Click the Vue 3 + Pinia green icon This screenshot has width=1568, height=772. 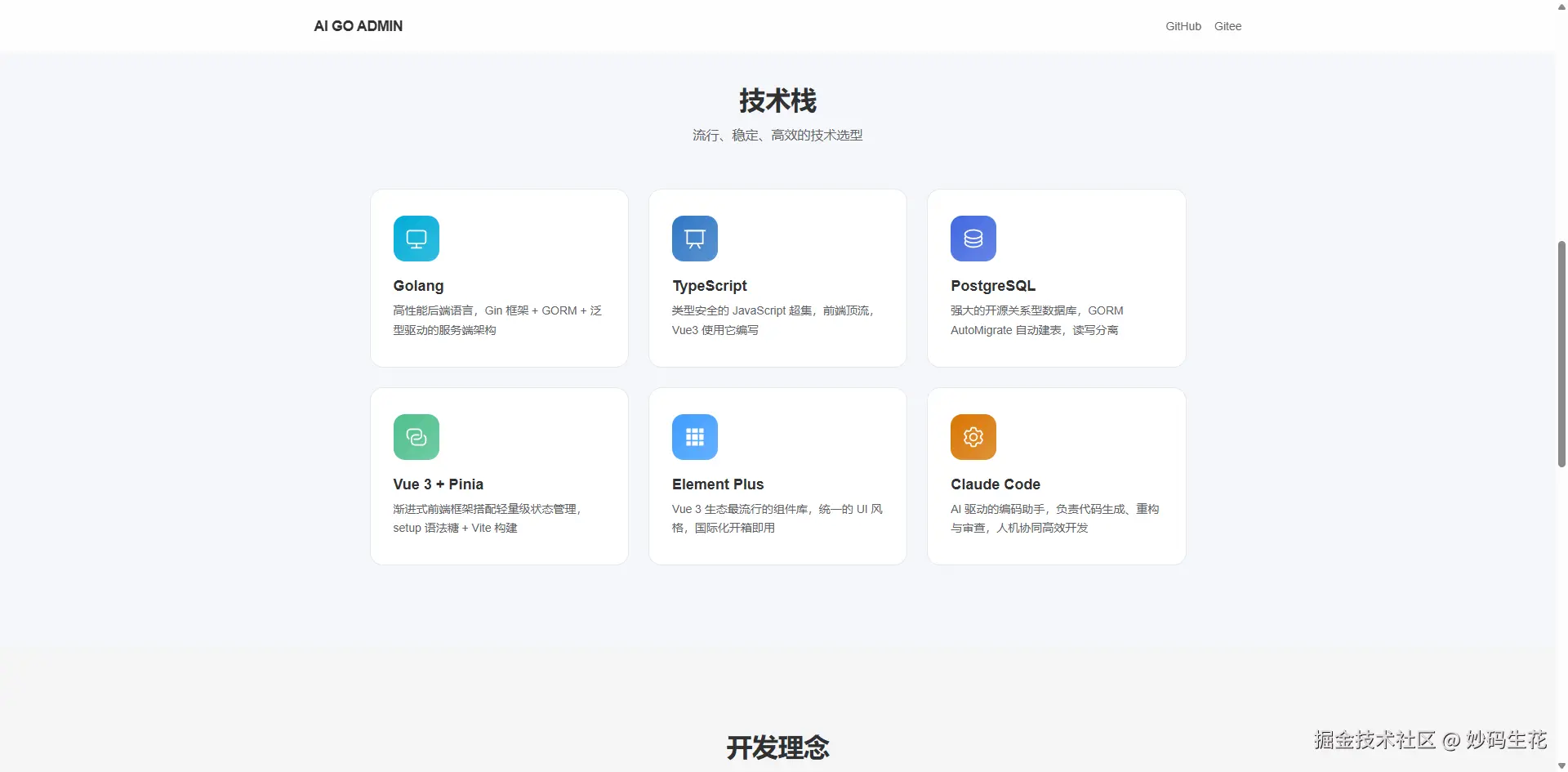(x=416, y=437)
